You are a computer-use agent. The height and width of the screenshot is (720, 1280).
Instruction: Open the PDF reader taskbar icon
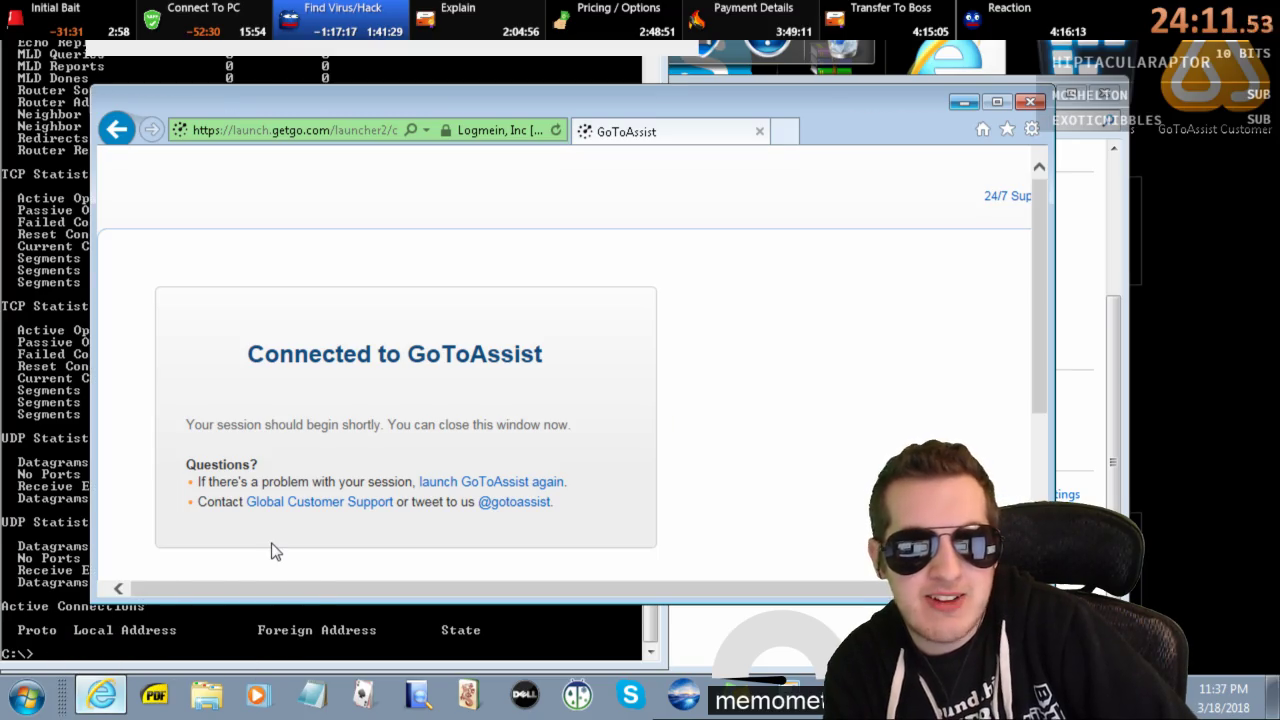point(155,695)
